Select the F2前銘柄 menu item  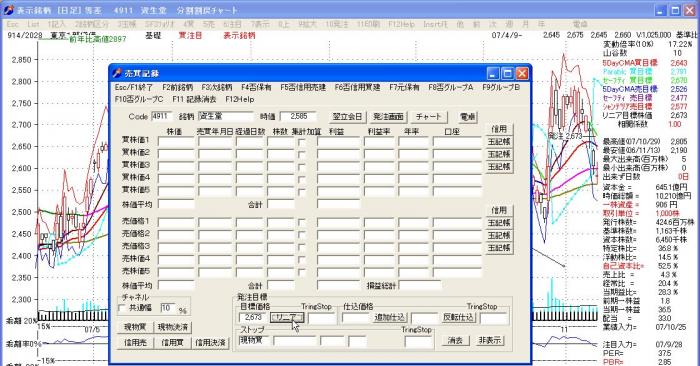point(177,87)
